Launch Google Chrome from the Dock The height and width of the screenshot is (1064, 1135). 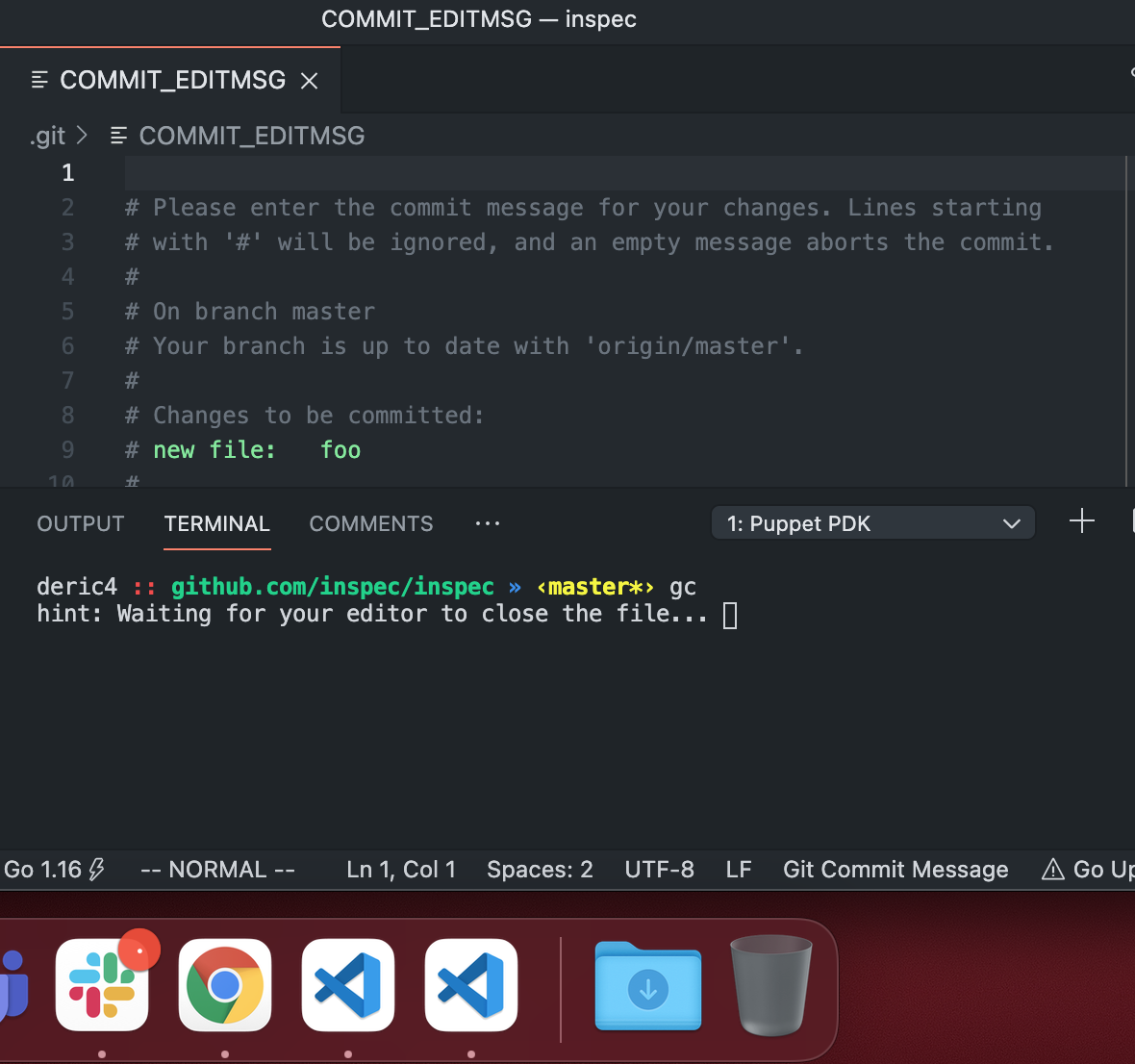point(224,985)
